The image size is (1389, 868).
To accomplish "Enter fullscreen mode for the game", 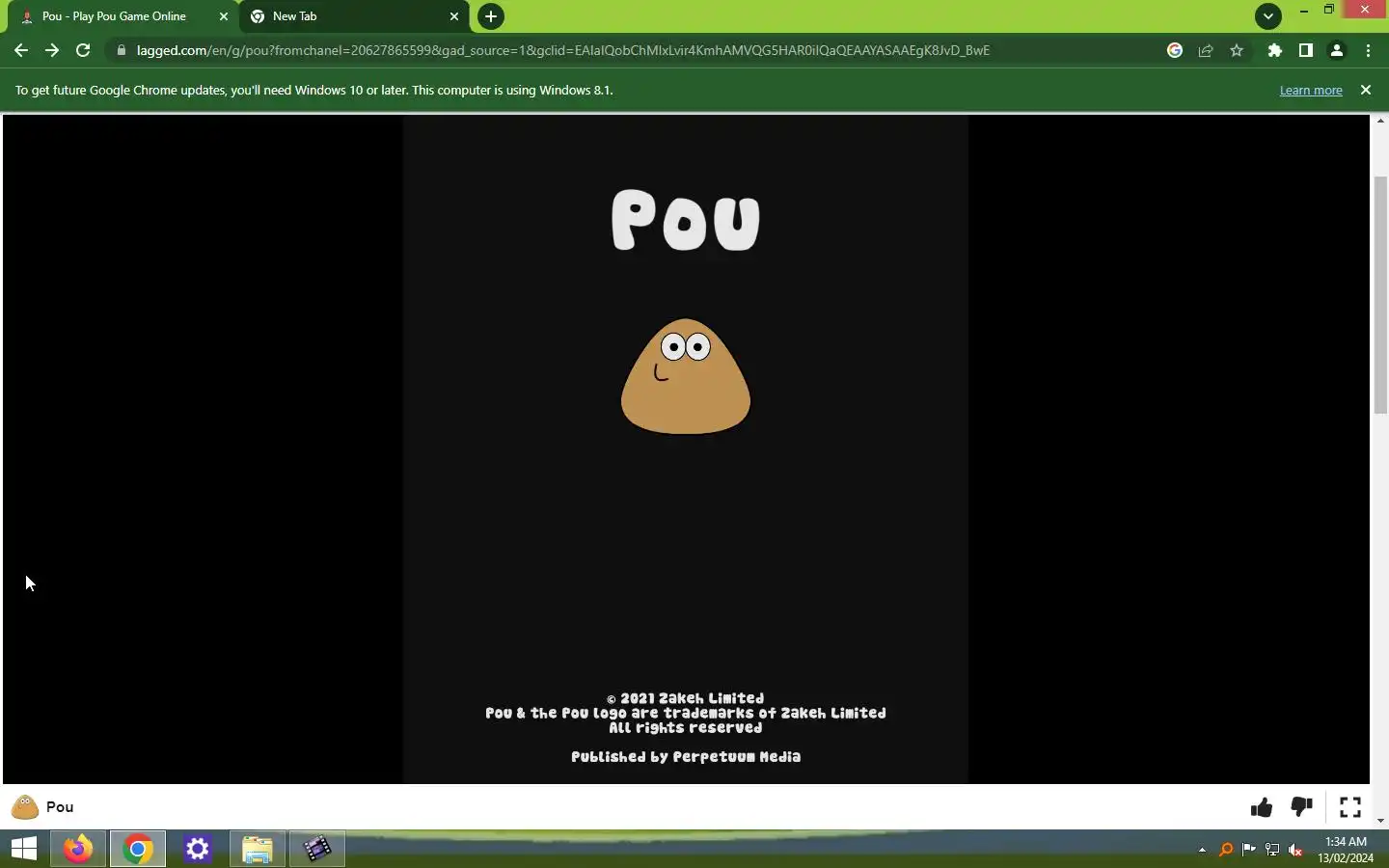I will tap(1350, 807).
